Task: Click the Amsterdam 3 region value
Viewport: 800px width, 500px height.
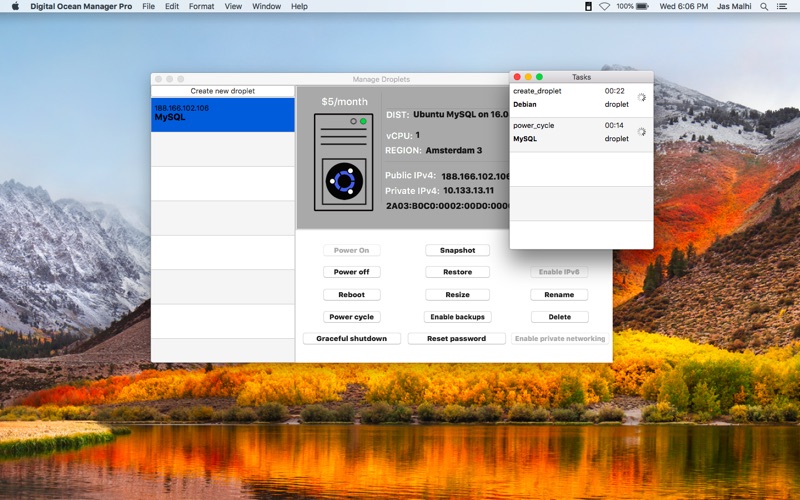Action: [454, 150]
